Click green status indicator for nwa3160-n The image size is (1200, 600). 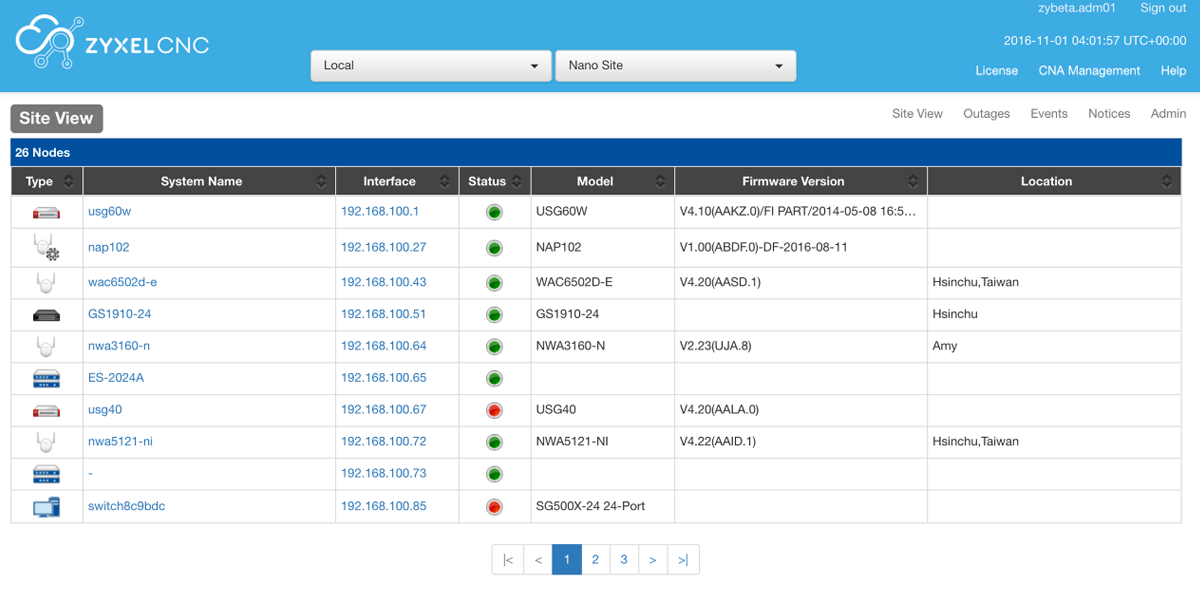click(x=494, y=347)
